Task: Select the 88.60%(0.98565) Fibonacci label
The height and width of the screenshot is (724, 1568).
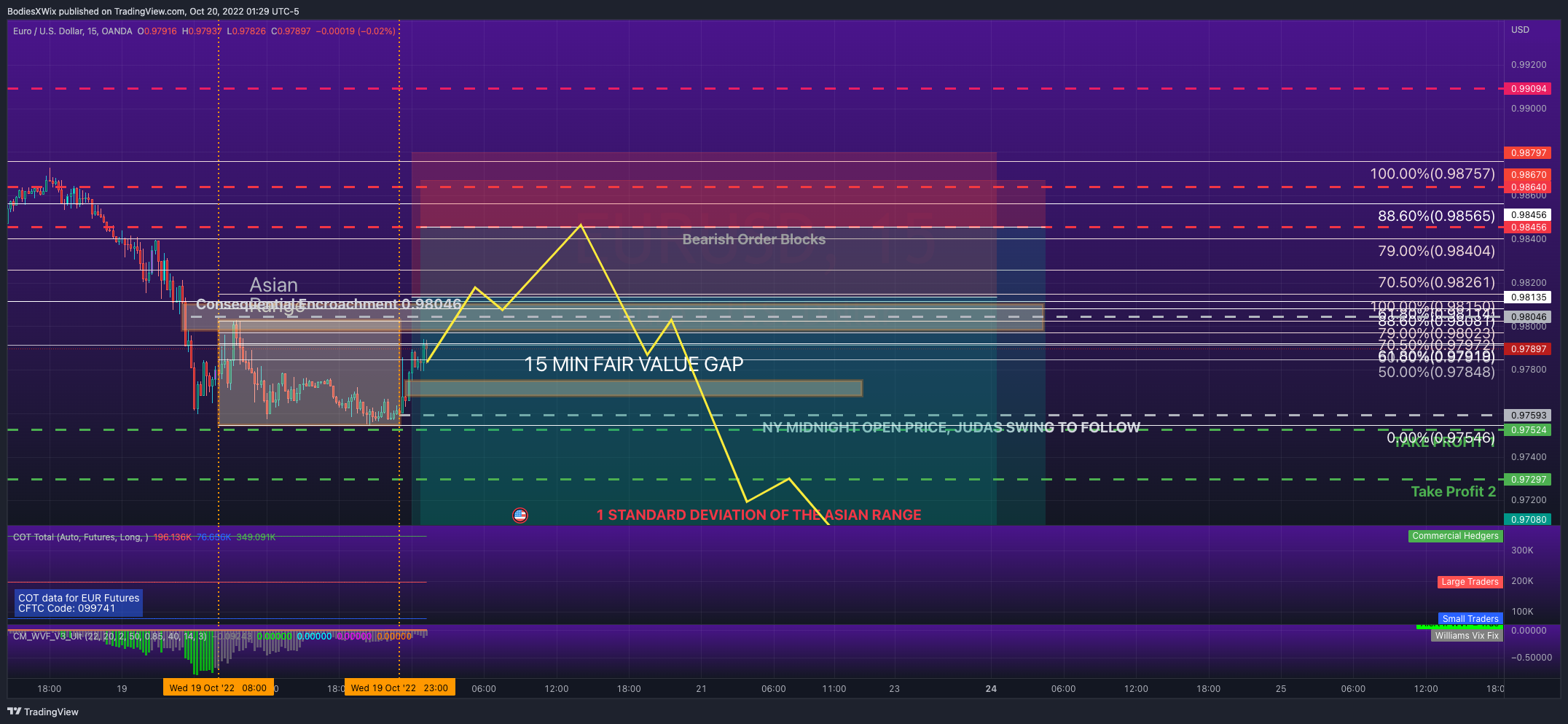Action: point(1436,216)
